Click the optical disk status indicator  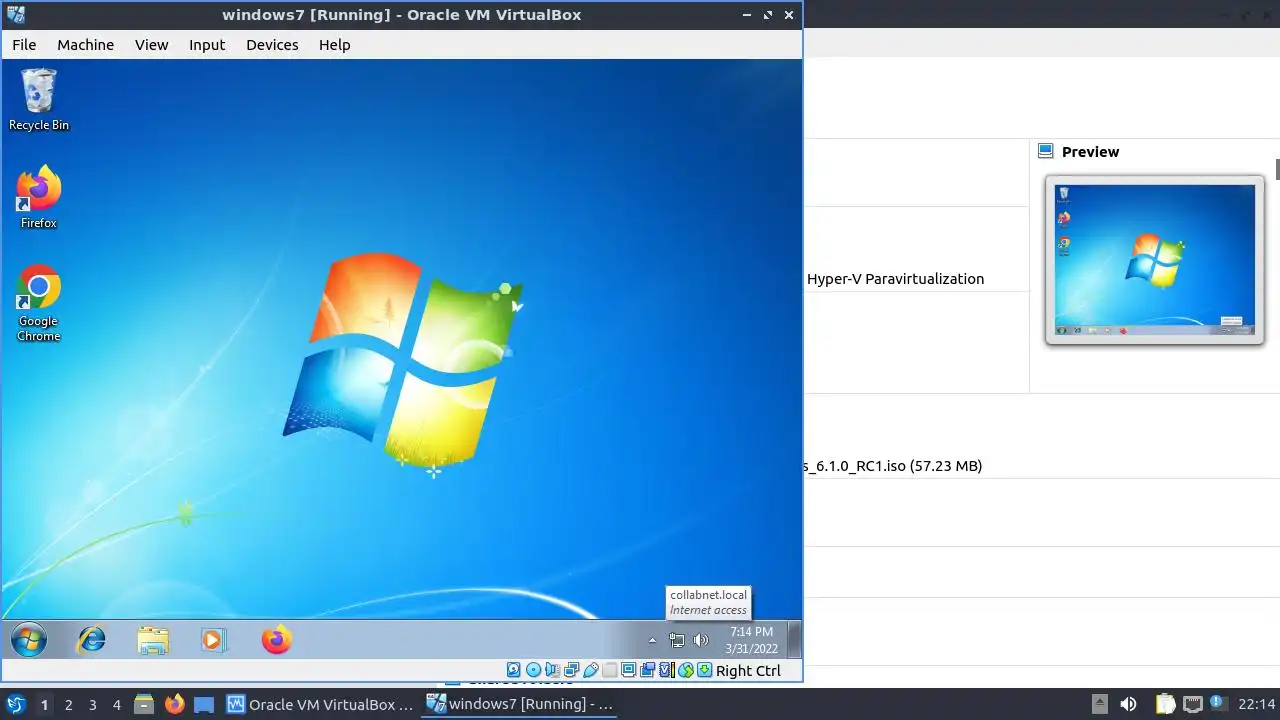click(533, 670)
